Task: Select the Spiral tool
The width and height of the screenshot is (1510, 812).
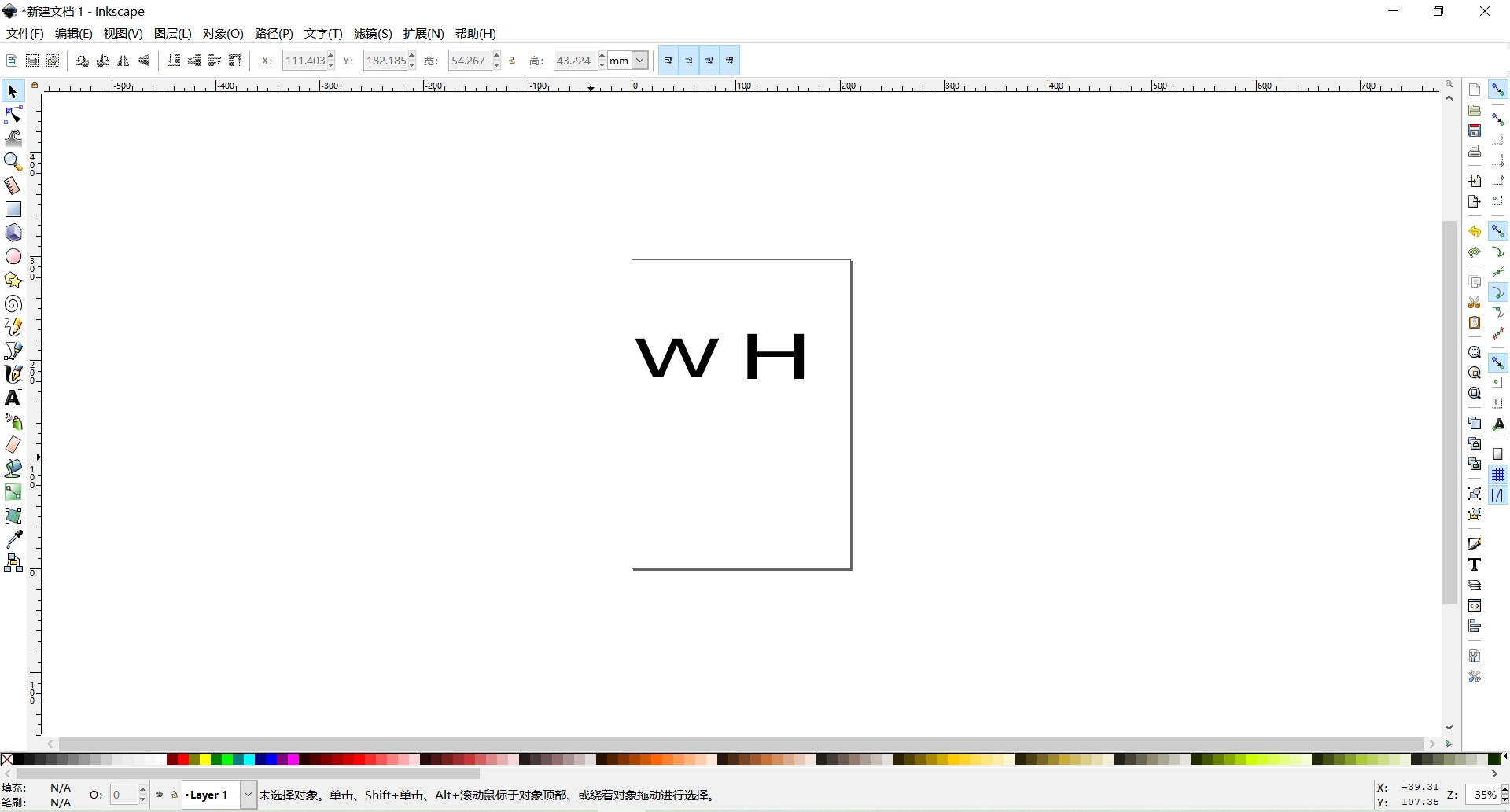Action: [13, 303]
